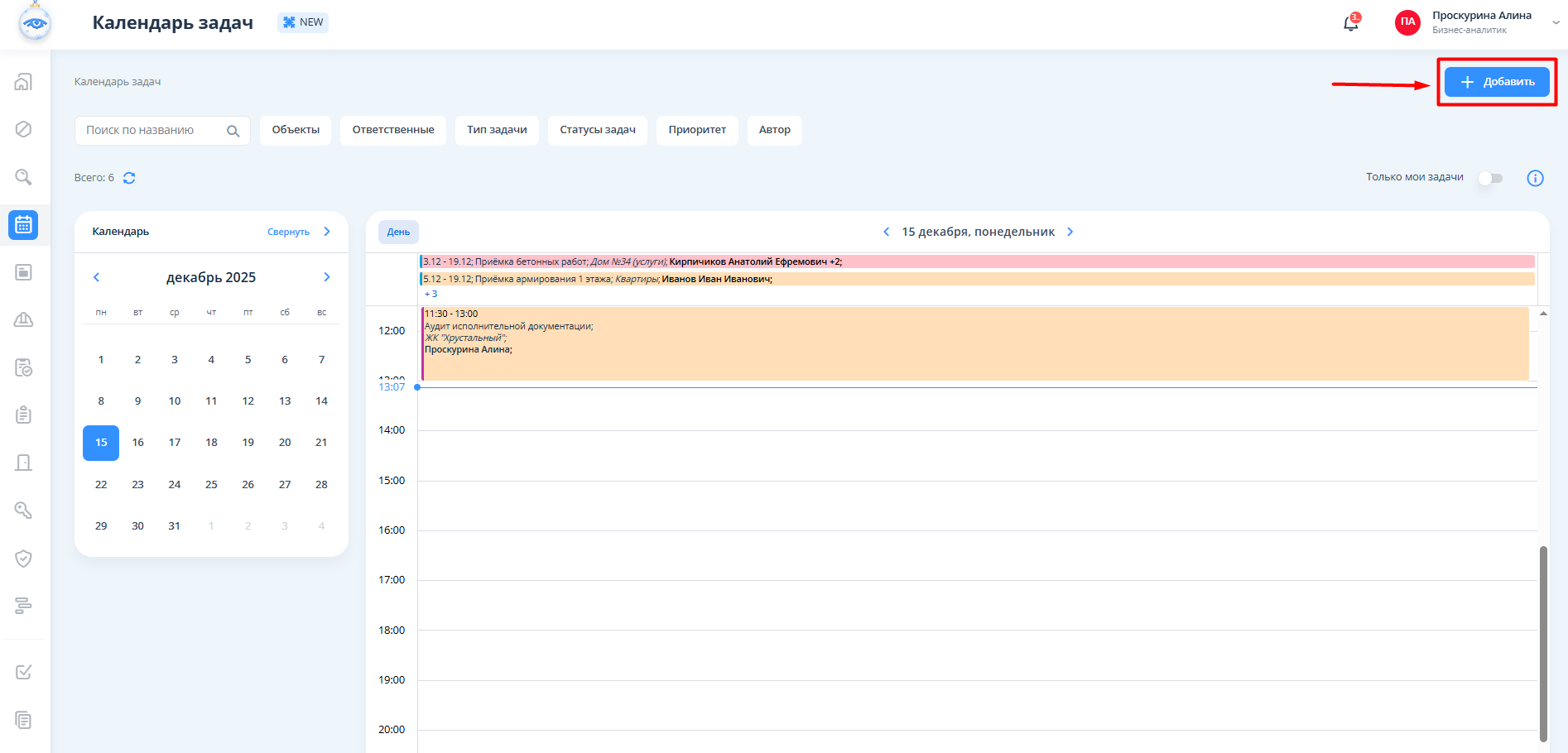Open the Приоритет filter dropdown
This screenshot has width=1568, height=753.
(x=697, y=130)
